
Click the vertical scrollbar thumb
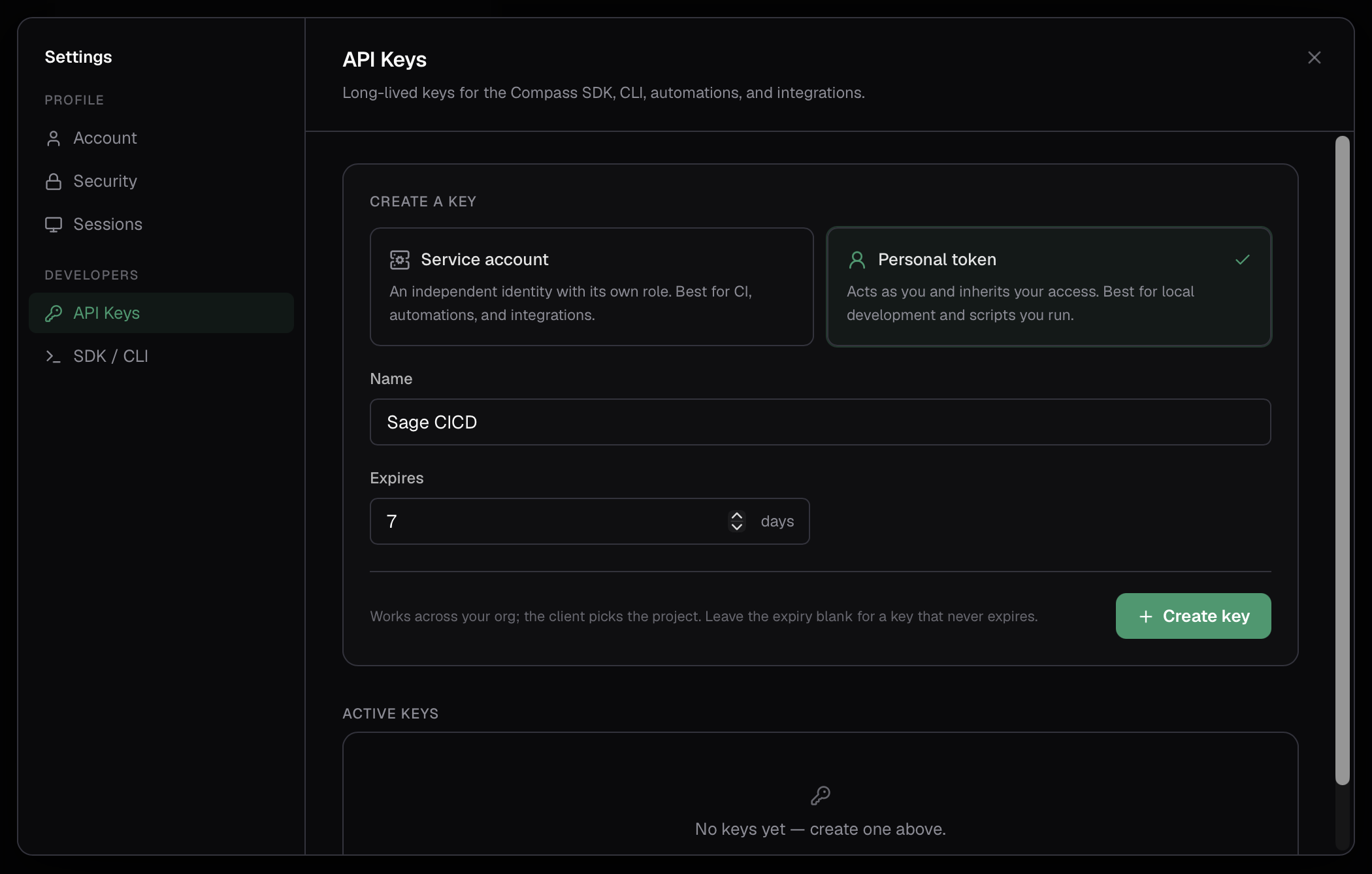1343,460
